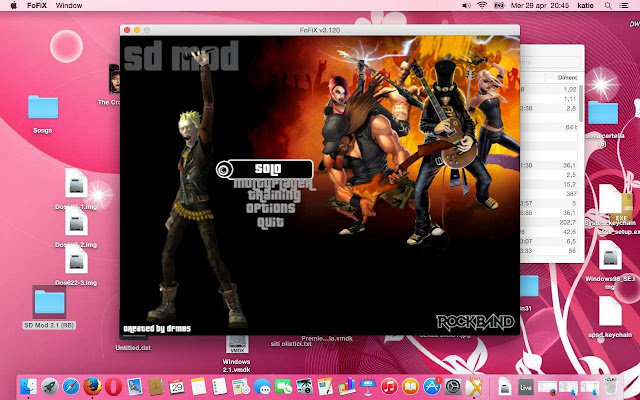Click the Finder window search field

(x=550, y=62)
